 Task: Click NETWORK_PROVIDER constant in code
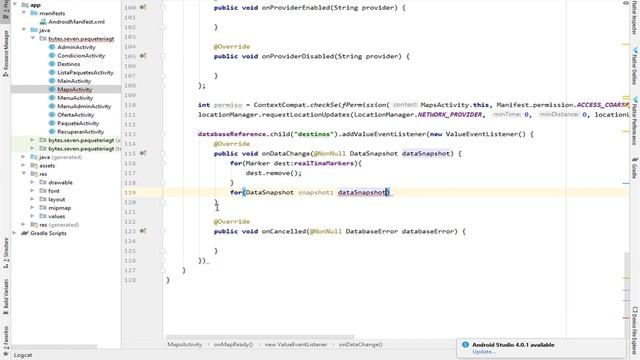click(x=450, y=115)
